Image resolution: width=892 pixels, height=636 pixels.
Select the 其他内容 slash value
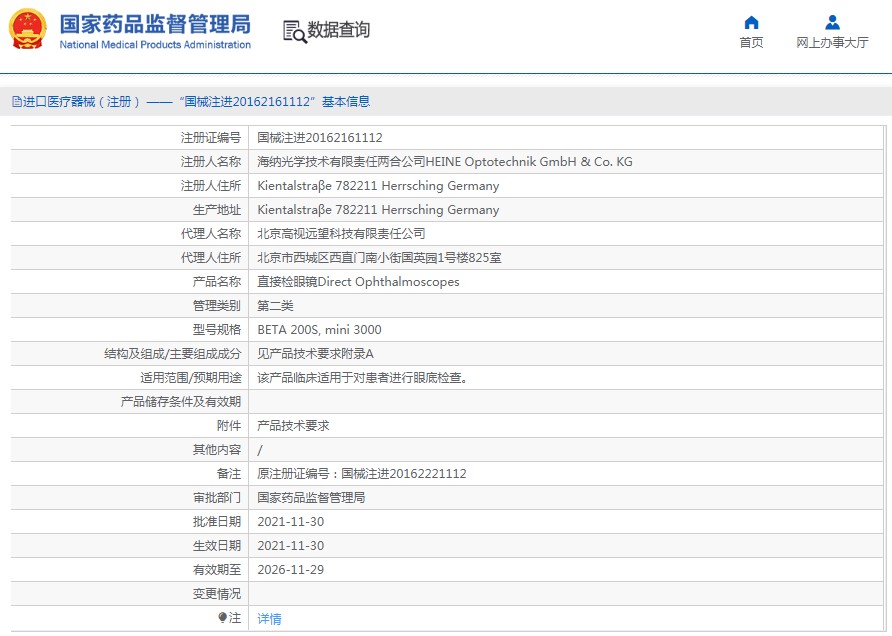[x=260, y=450]
